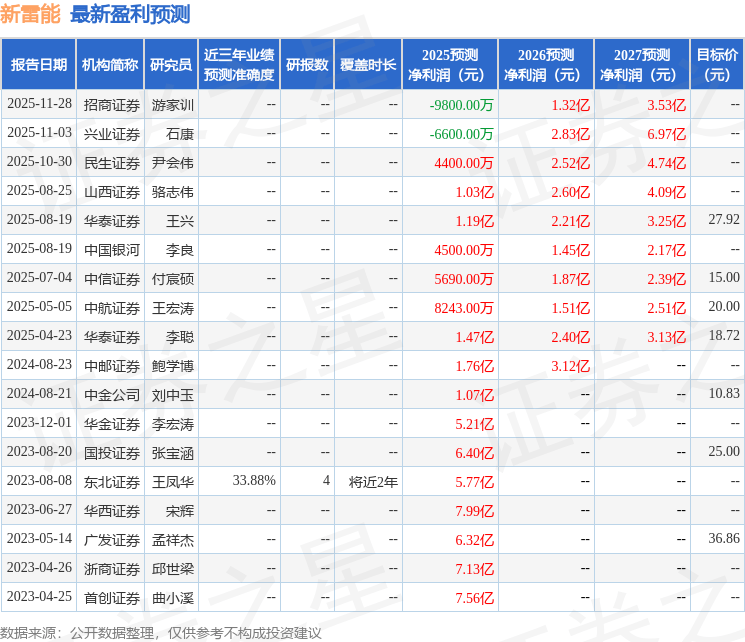
Task: Select the 研究员 column header
Action: pyautogui.click(x=171, y=65)
